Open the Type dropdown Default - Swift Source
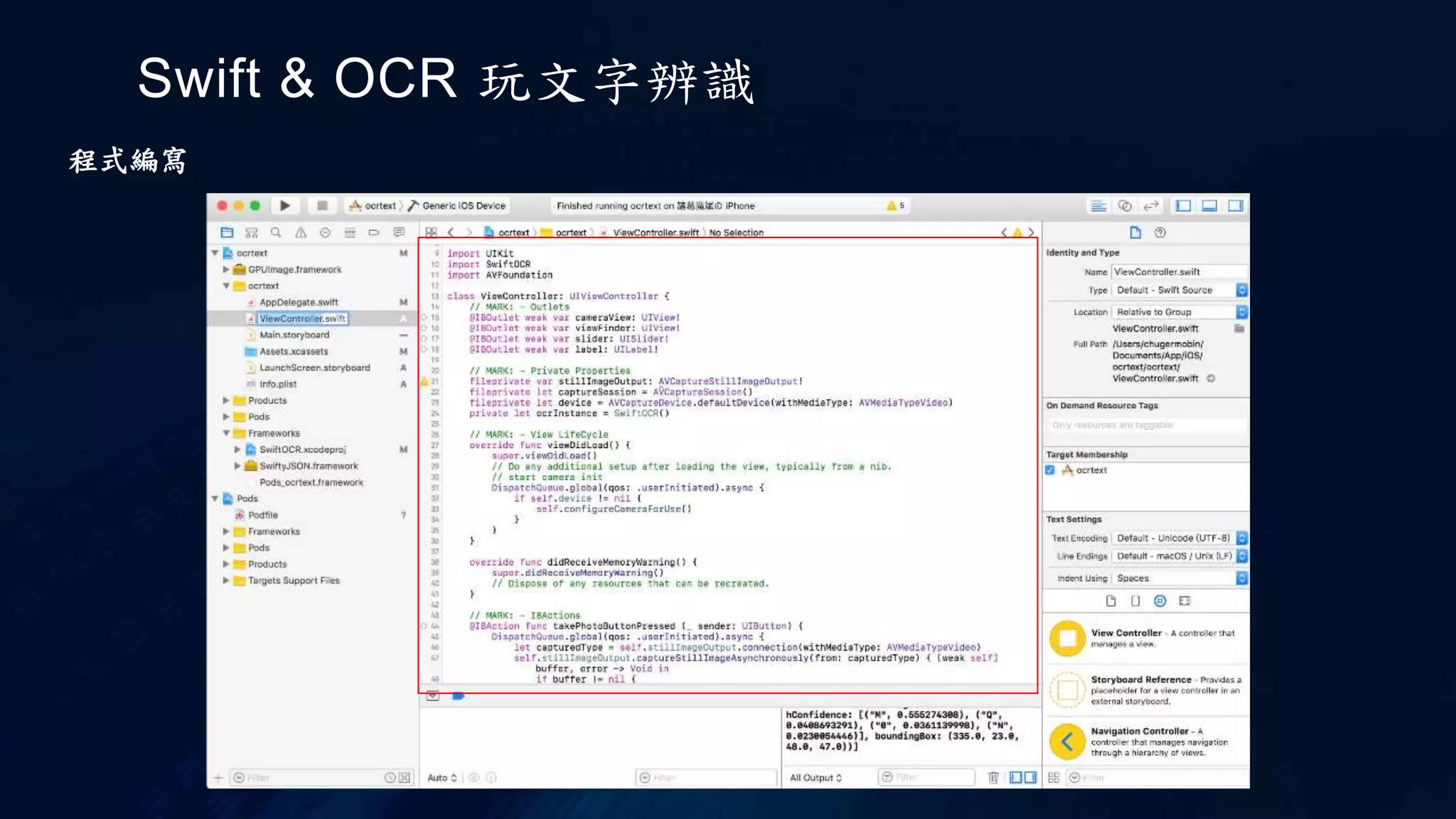This screenshot has height=819, width=1456. [1179, 290]
